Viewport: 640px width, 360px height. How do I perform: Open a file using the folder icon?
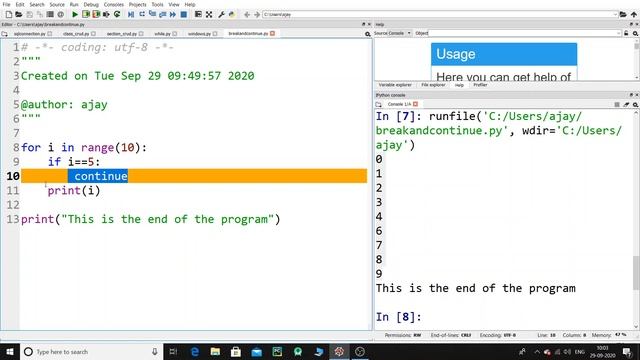[x=19, y=14]
